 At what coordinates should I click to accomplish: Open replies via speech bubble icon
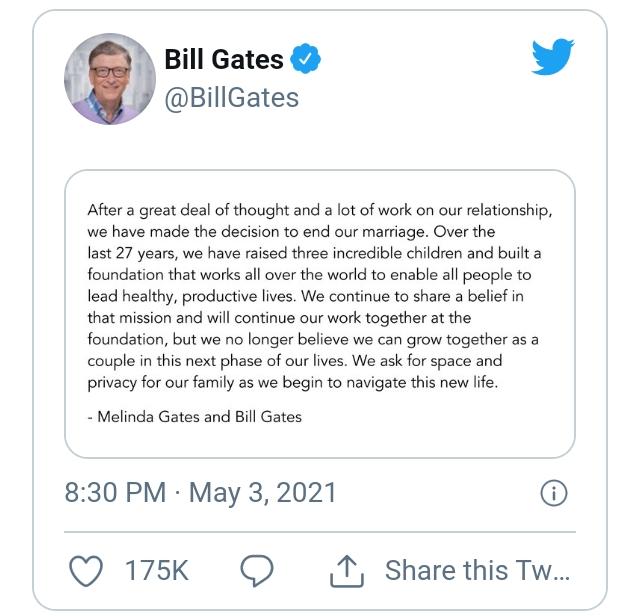click(x=257, y=570)
